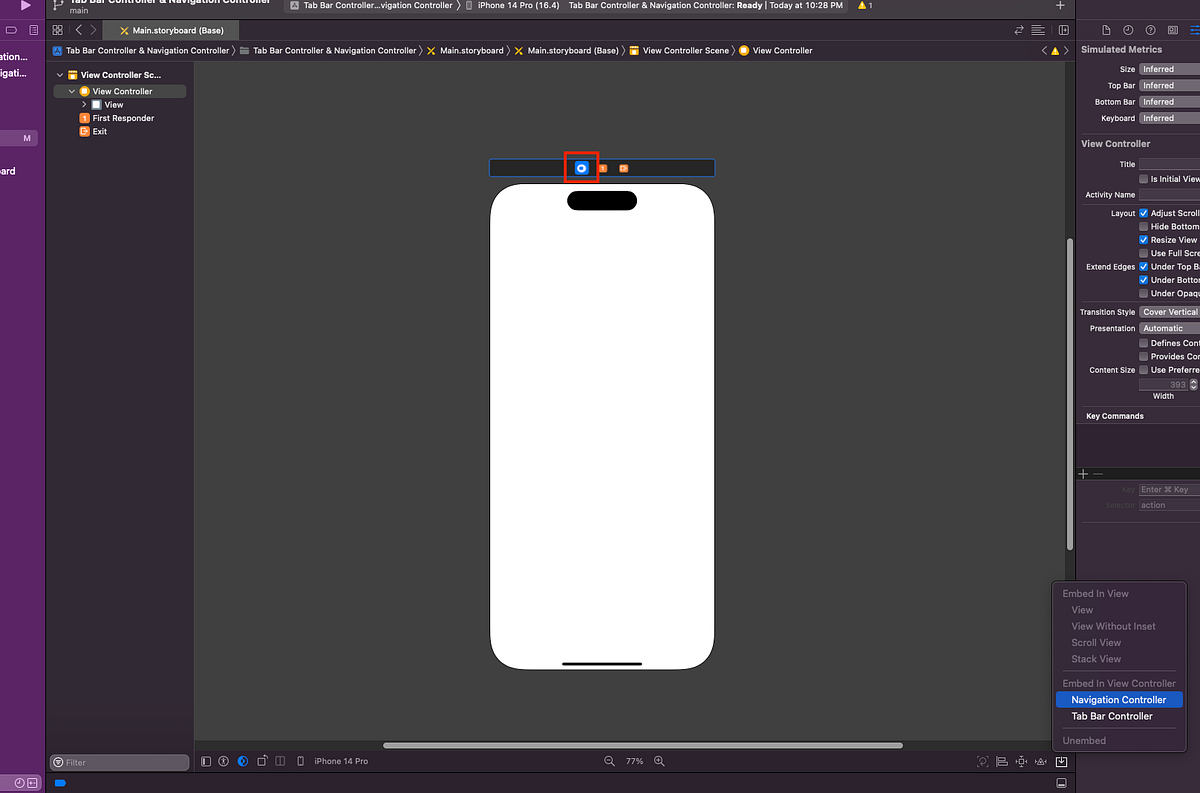Viewport: 1200px width, 793px height.
Task: Open the Top Bar Inferred dropdown
Action: [x=1166, y=85]
